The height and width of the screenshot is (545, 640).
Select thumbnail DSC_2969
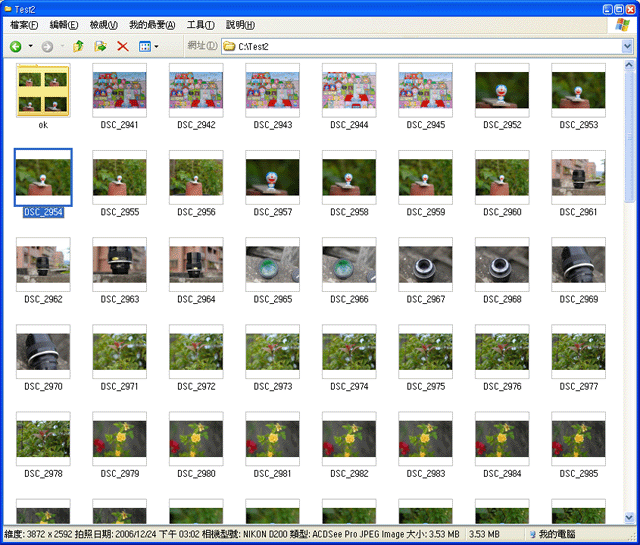pyautogui.click(x=578, y=265)
